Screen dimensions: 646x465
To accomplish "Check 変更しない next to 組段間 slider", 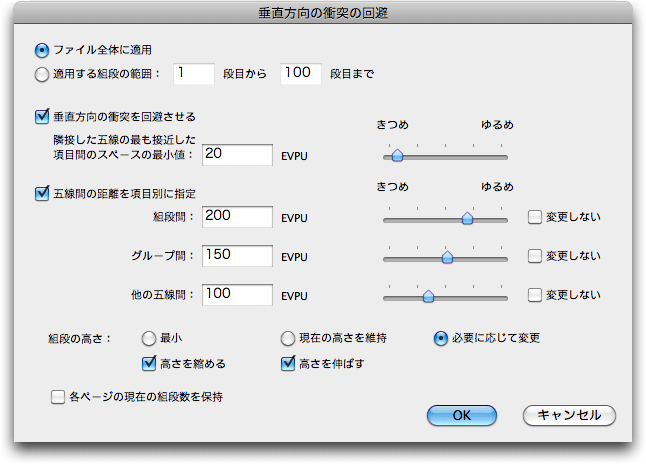I will [x=535, y=217].
